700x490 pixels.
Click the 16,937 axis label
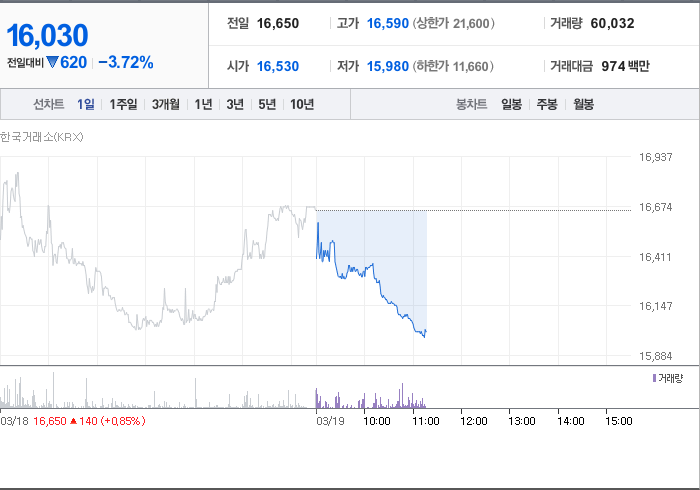pos(655,157)
